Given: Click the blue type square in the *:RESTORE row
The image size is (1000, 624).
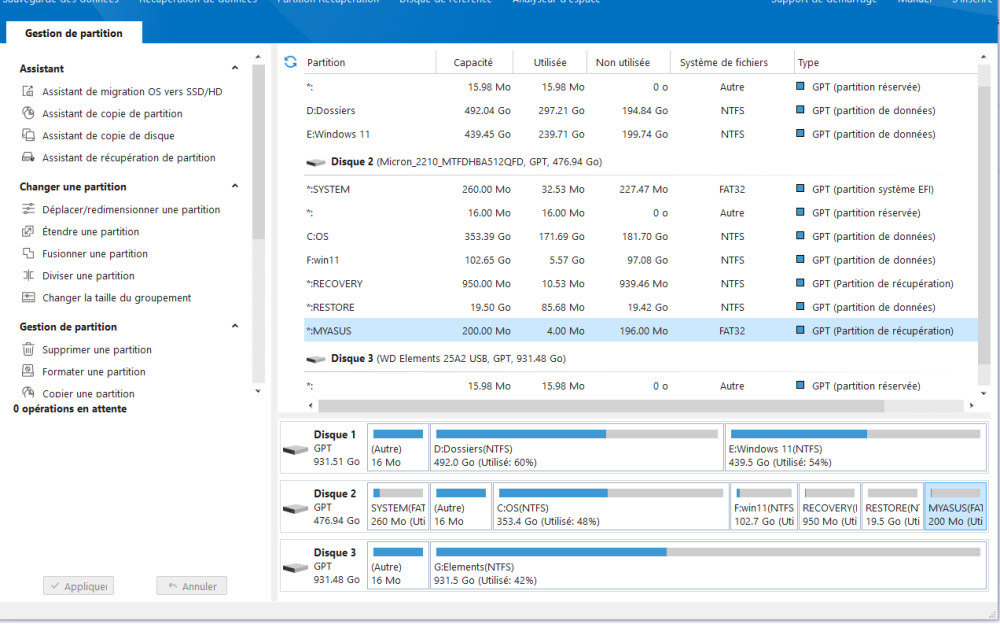Looking at the screenshot, I should (x=800, y=306).
